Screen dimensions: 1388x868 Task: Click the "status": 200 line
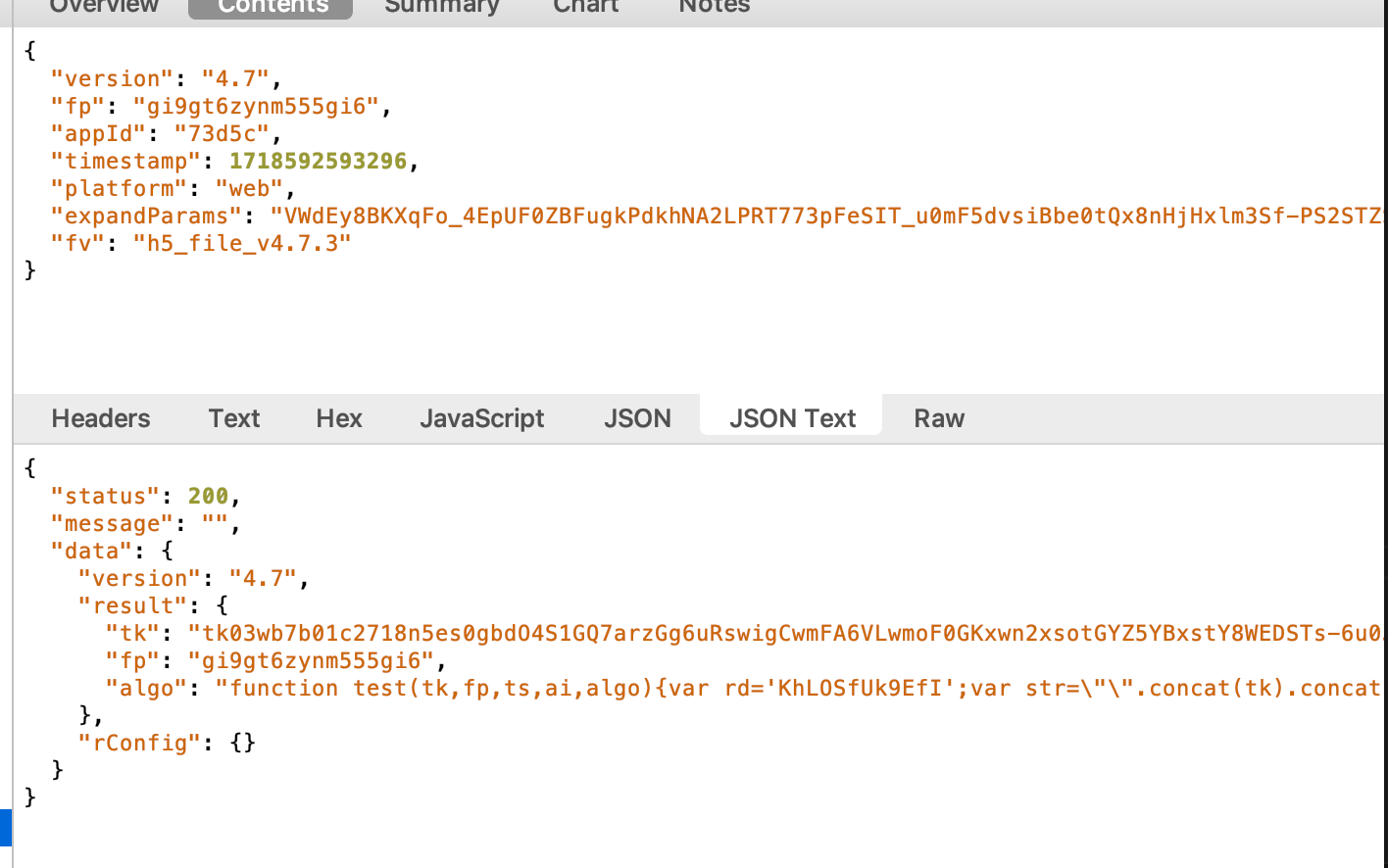click(x=145, y=496)
